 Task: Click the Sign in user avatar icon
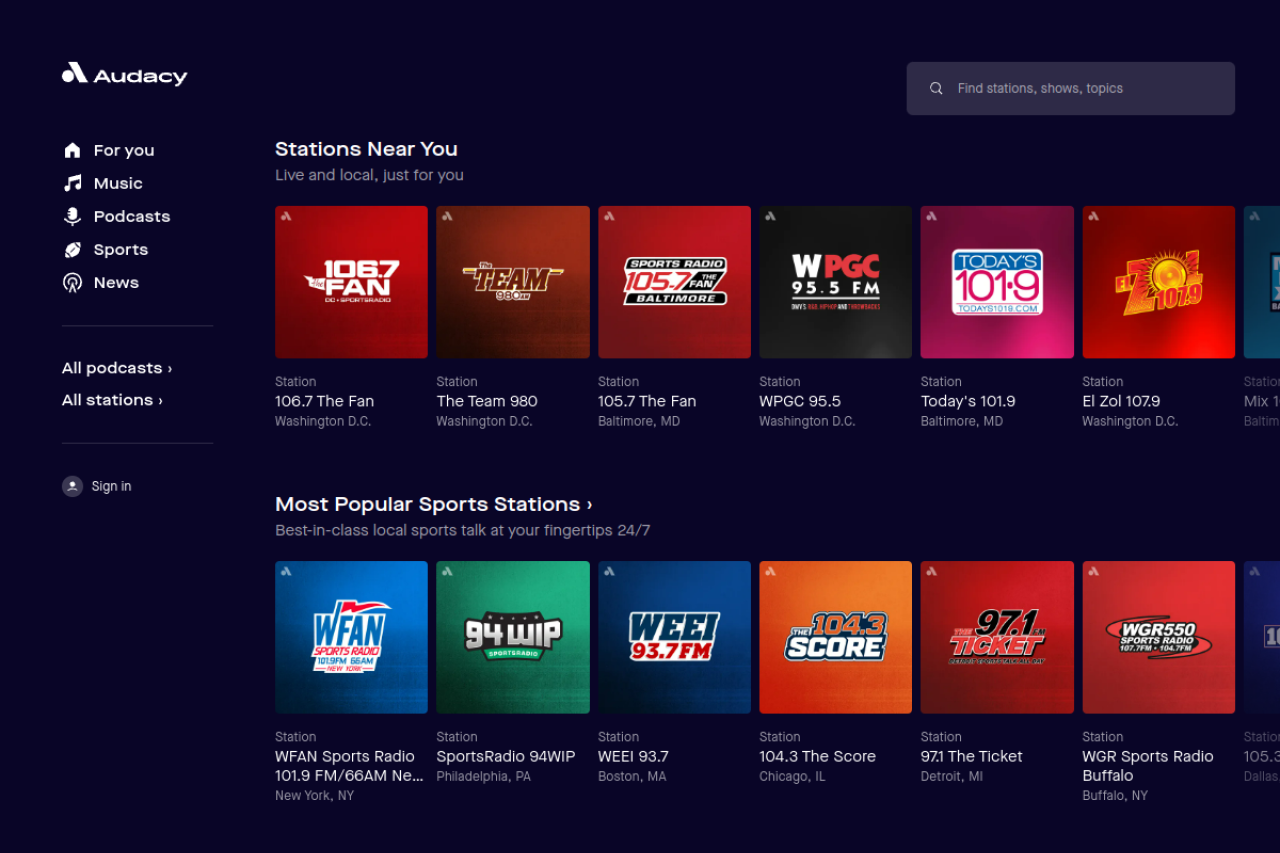point(72,486)
